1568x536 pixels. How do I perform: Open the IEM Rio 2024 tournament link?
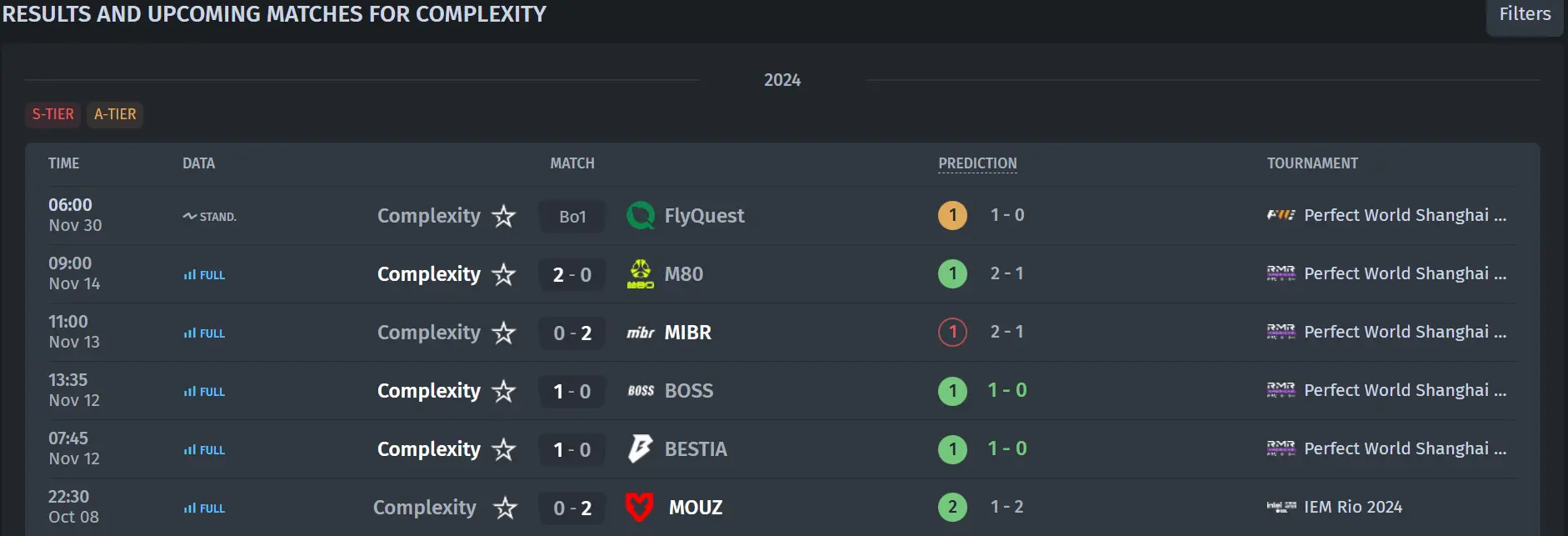pyautogui.click(x=1353, y=507)
